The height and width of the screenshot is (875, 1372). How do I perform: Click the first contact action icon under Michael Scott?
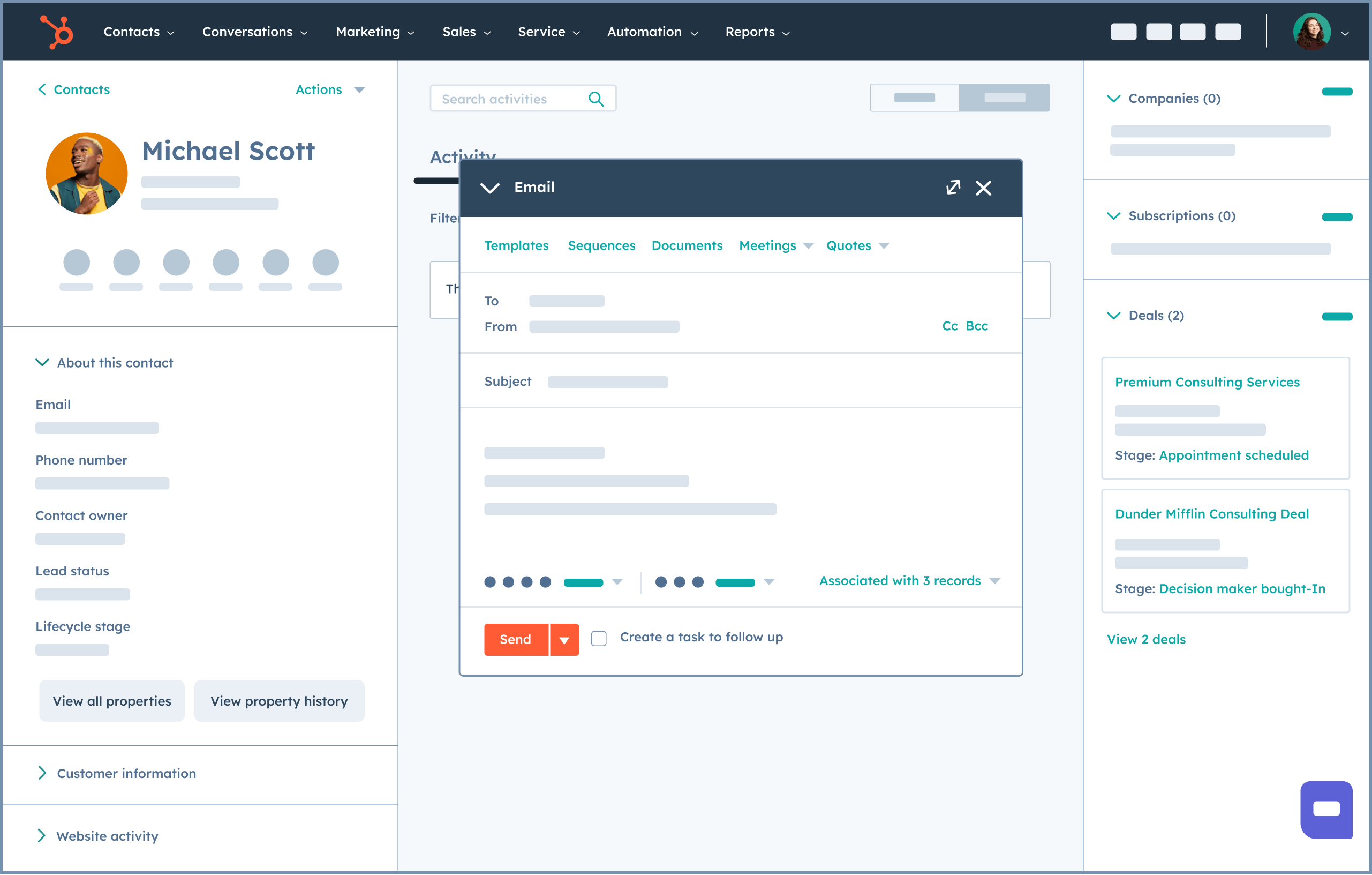click(77, 262)
